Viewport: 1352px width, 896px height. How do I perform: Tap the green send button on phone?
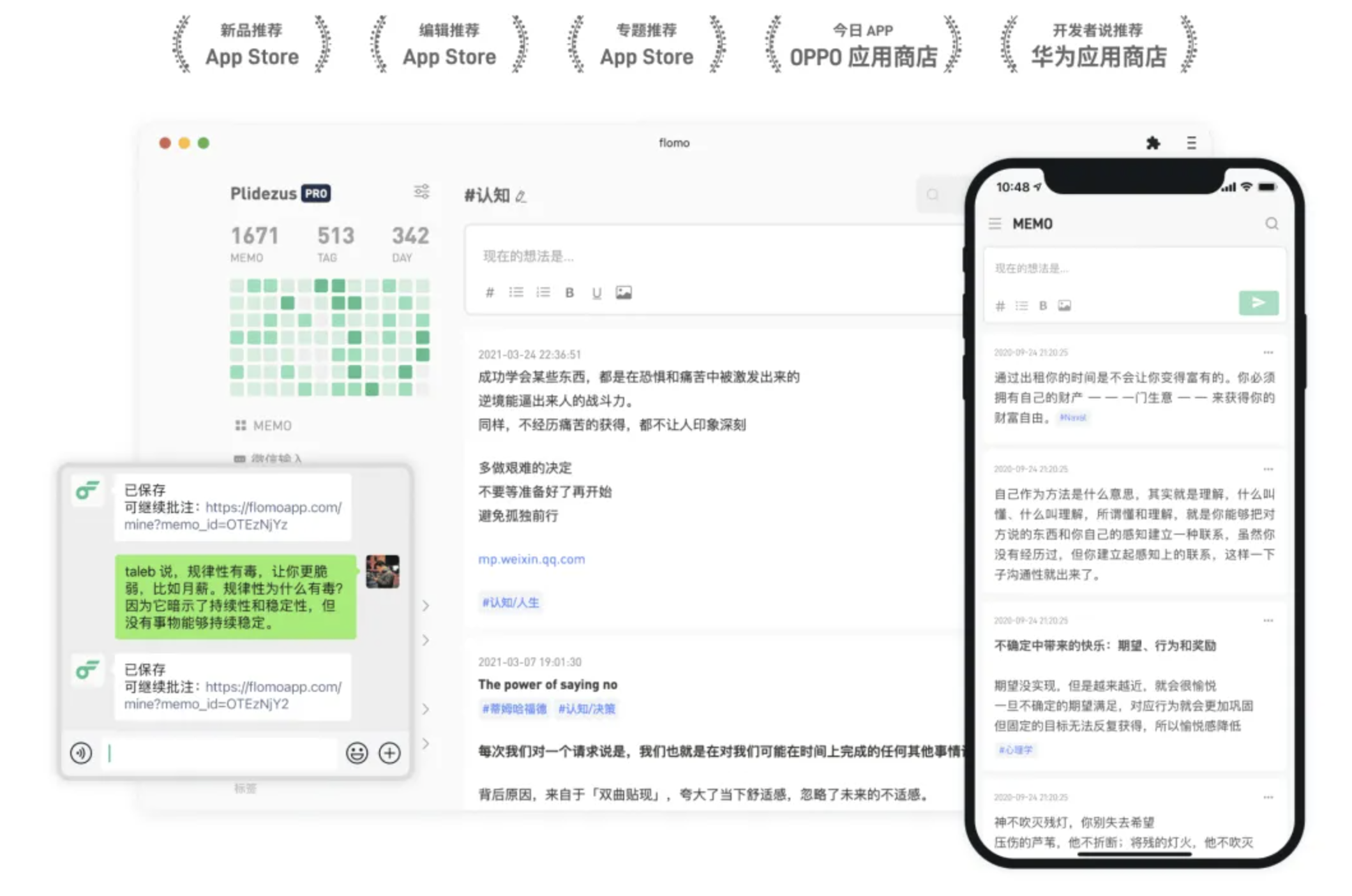pyautogui.click(x=1259, y=302)
